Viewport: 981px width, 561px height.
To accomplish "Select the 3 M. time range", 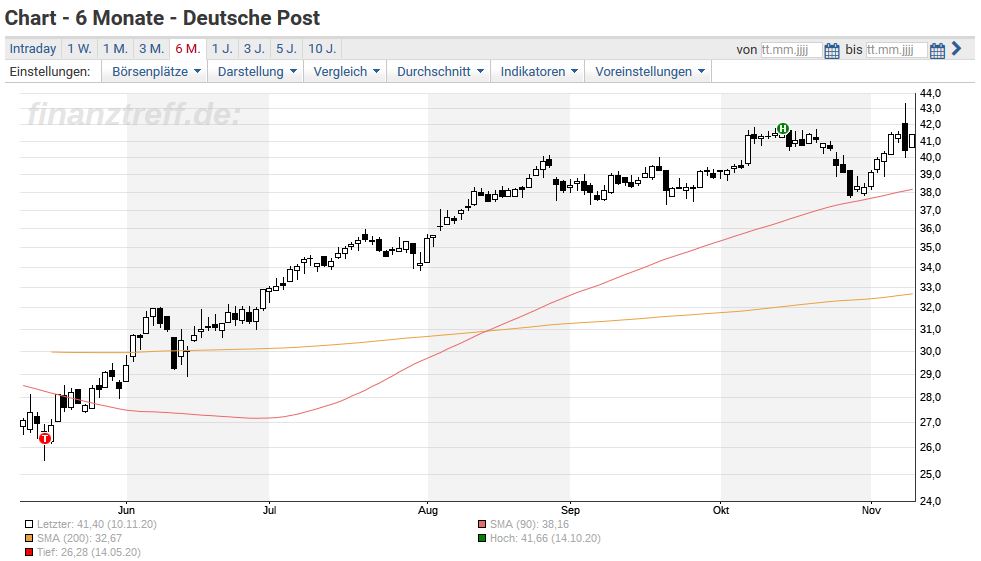I will [151, 49].
